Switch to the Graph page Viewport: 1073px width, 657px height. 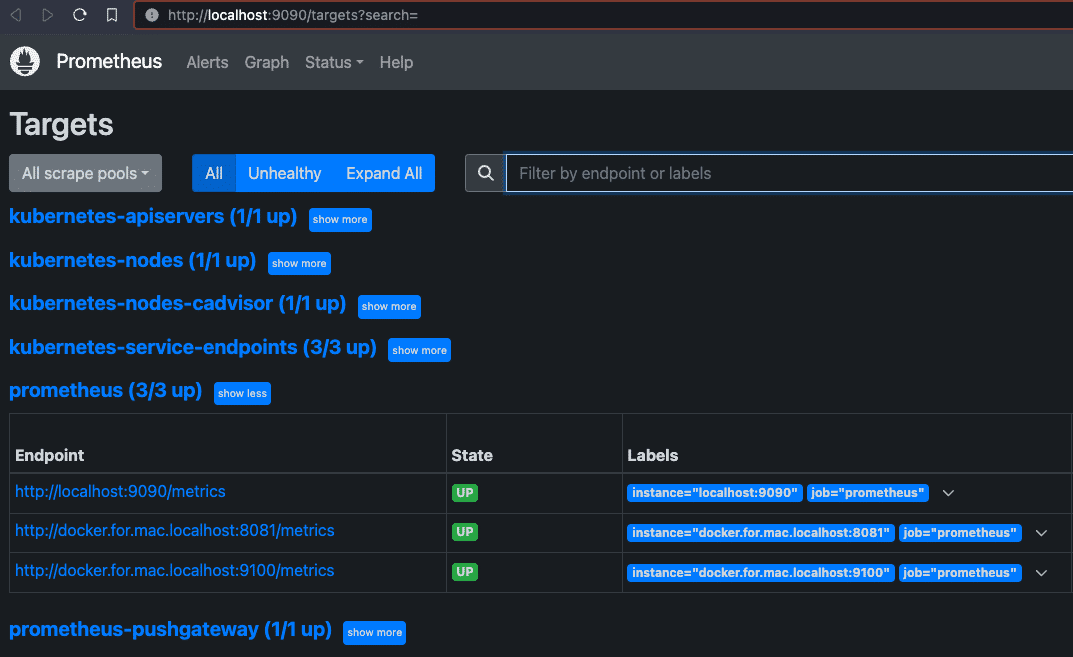pyautogui.click(x=266, y=62)
